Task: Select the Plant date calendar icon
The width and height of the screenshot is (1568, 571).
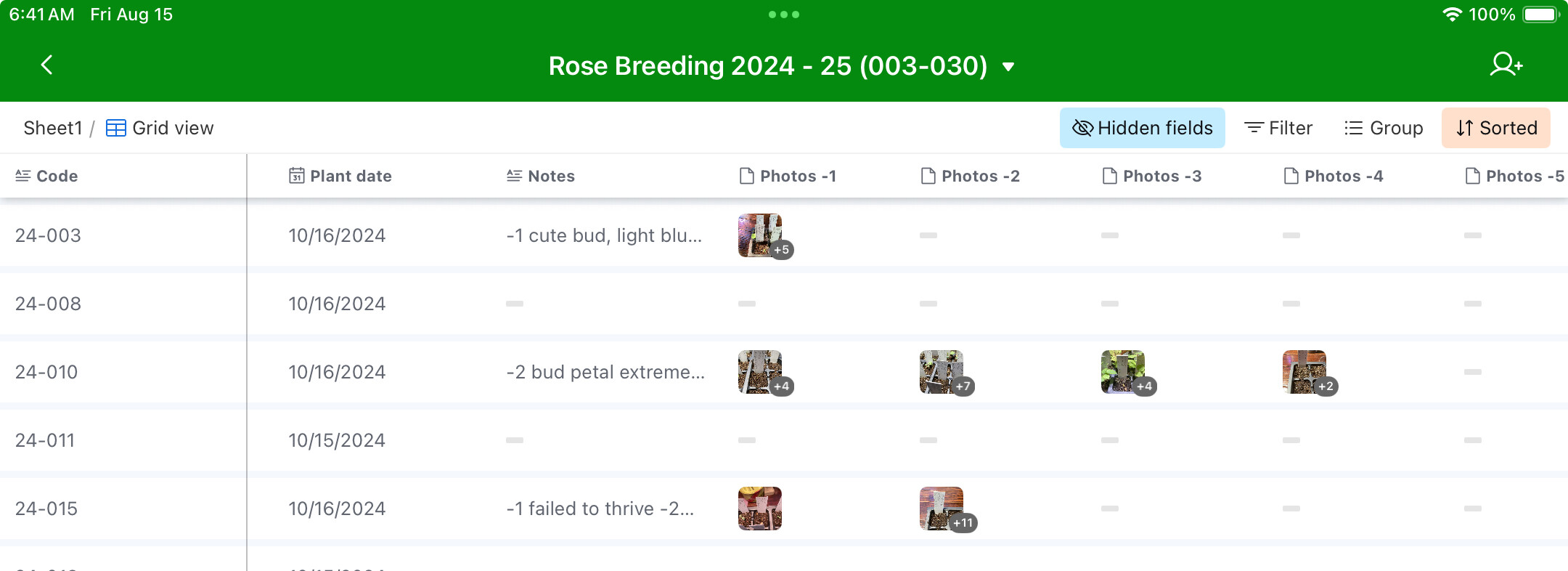Action: pyautogui.click(x=296, y=176)
